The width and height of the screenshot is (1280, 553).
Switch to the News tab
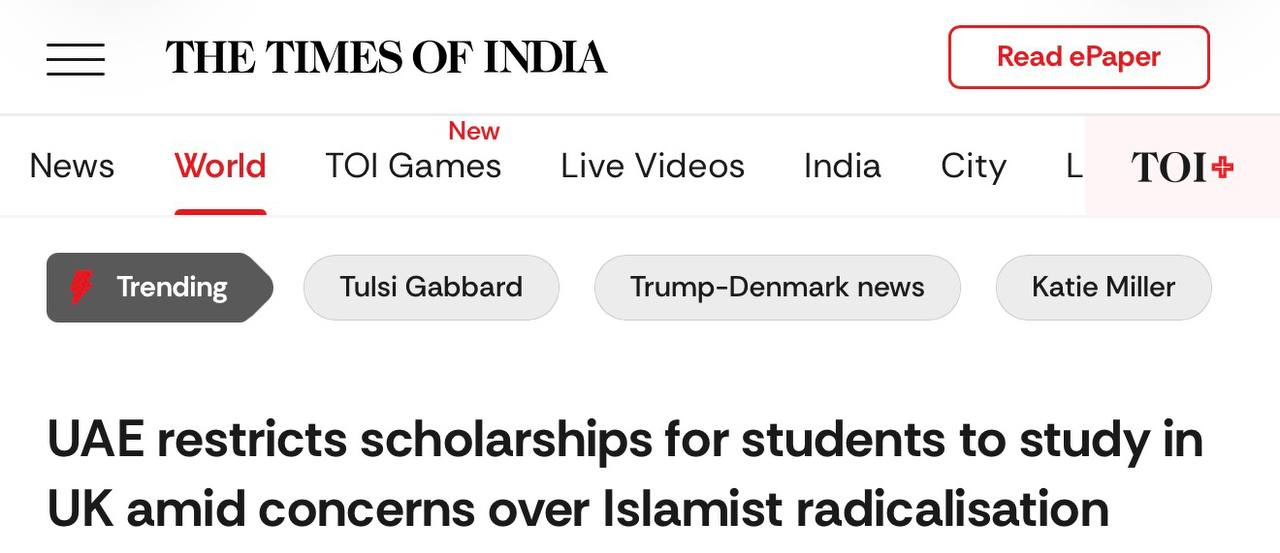(x=72, y=166)
